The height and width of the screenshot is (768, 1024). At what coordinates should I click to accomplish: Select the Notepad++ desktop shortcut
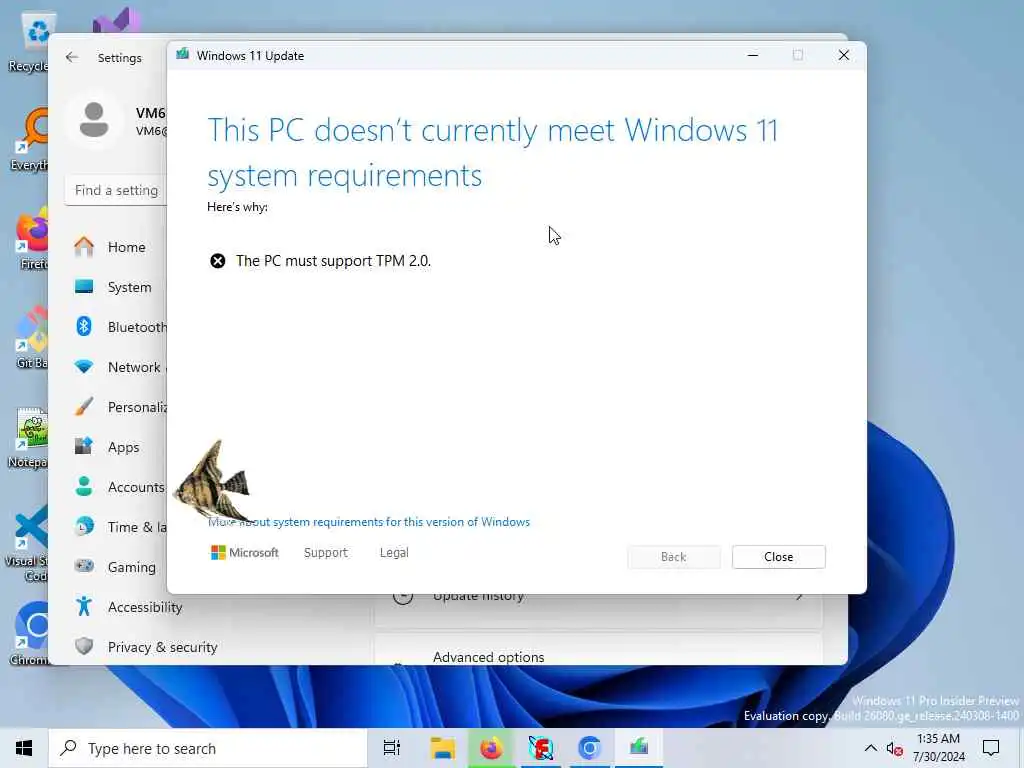(x=27, y=438)
